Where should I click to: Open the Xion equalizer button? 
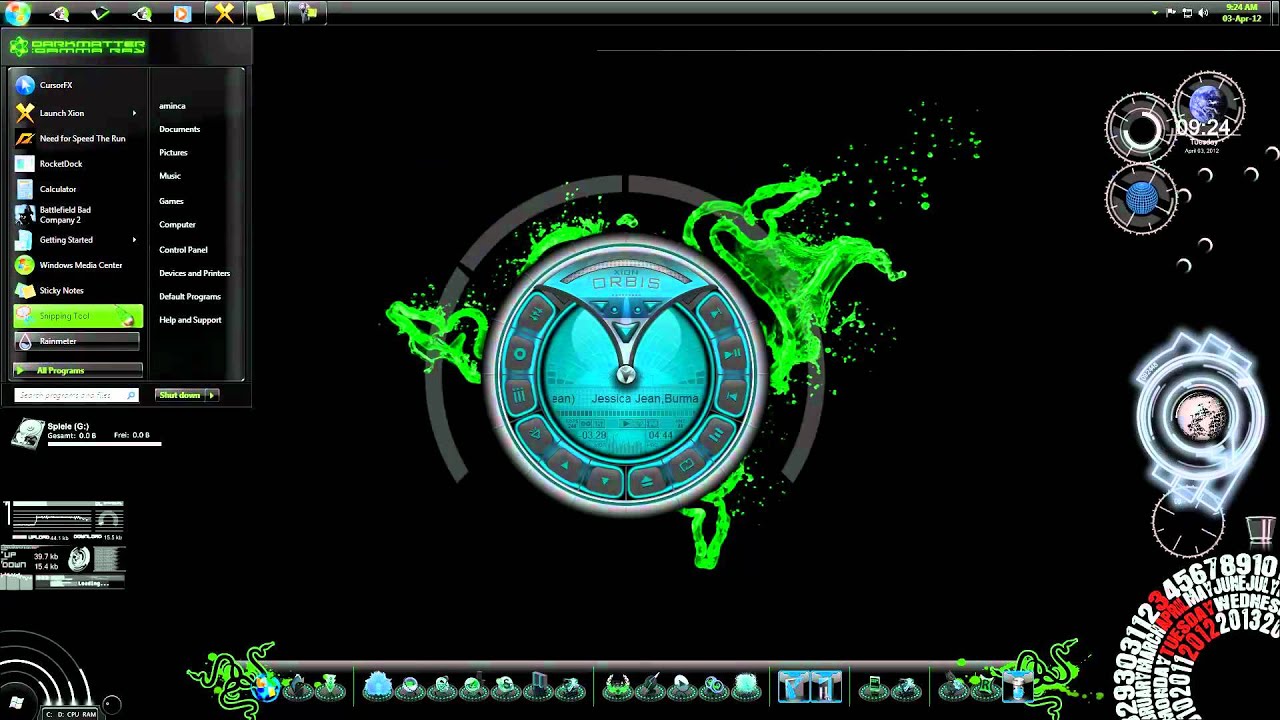(x=536, y=314)
